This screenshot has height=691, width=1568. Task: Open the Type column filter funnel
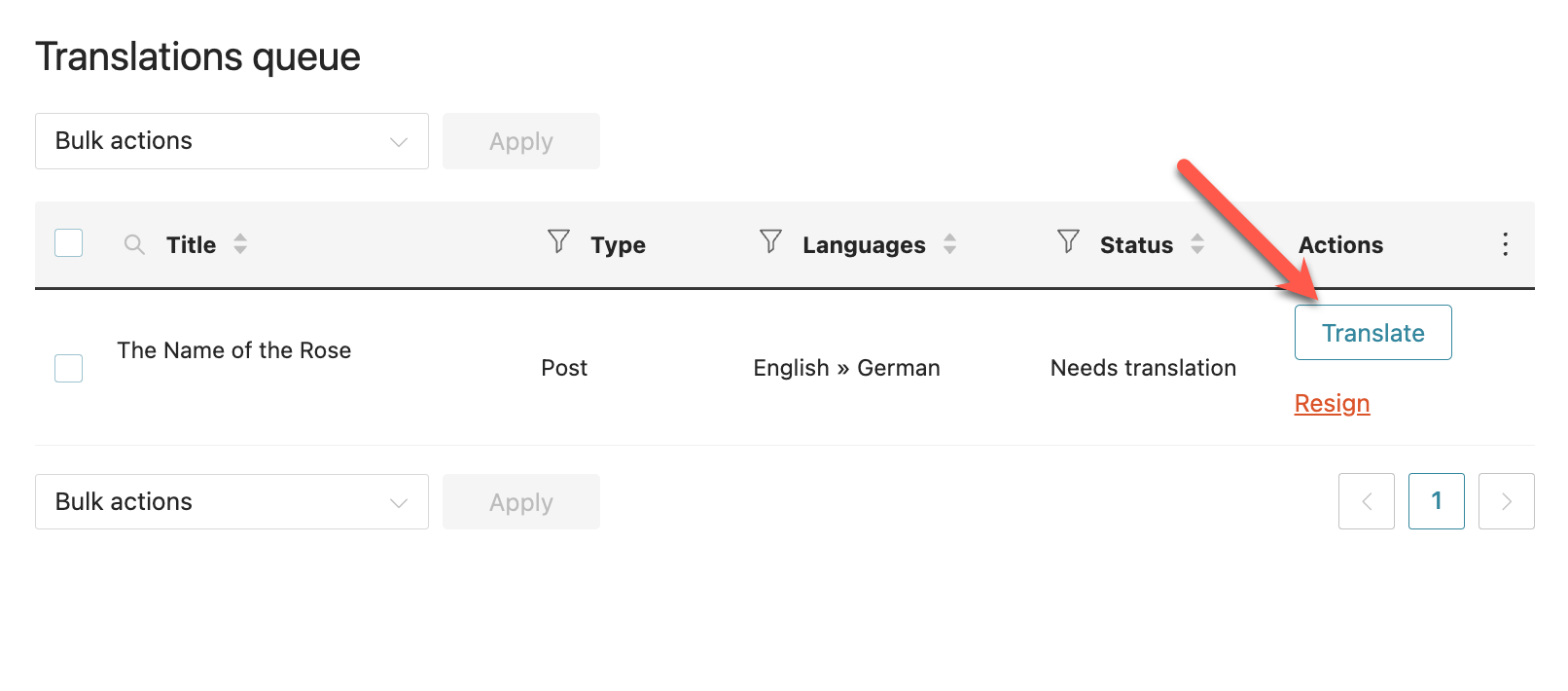click(x=558, y=241)
